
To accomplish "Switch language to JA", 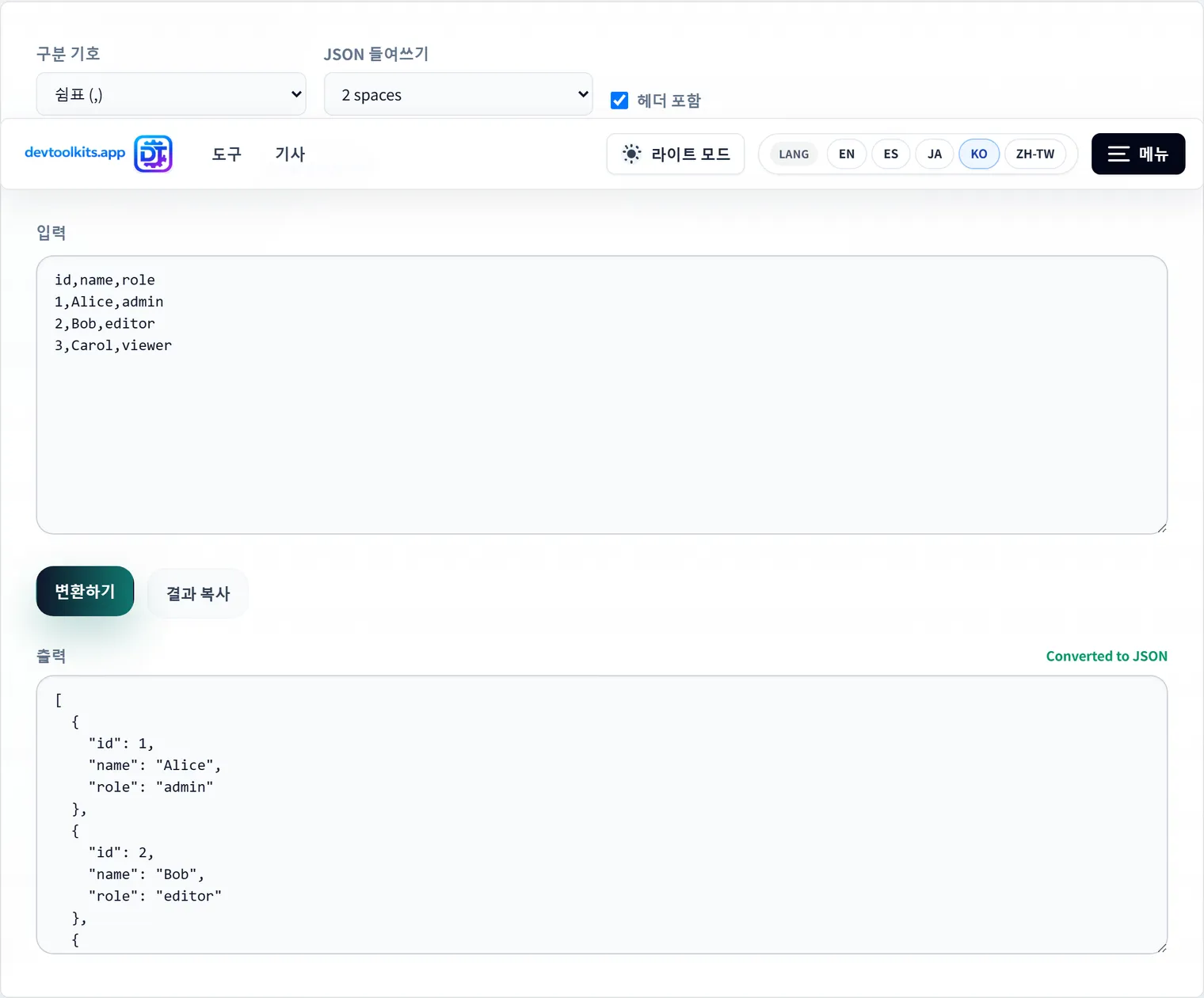I will tap(935, 154).
